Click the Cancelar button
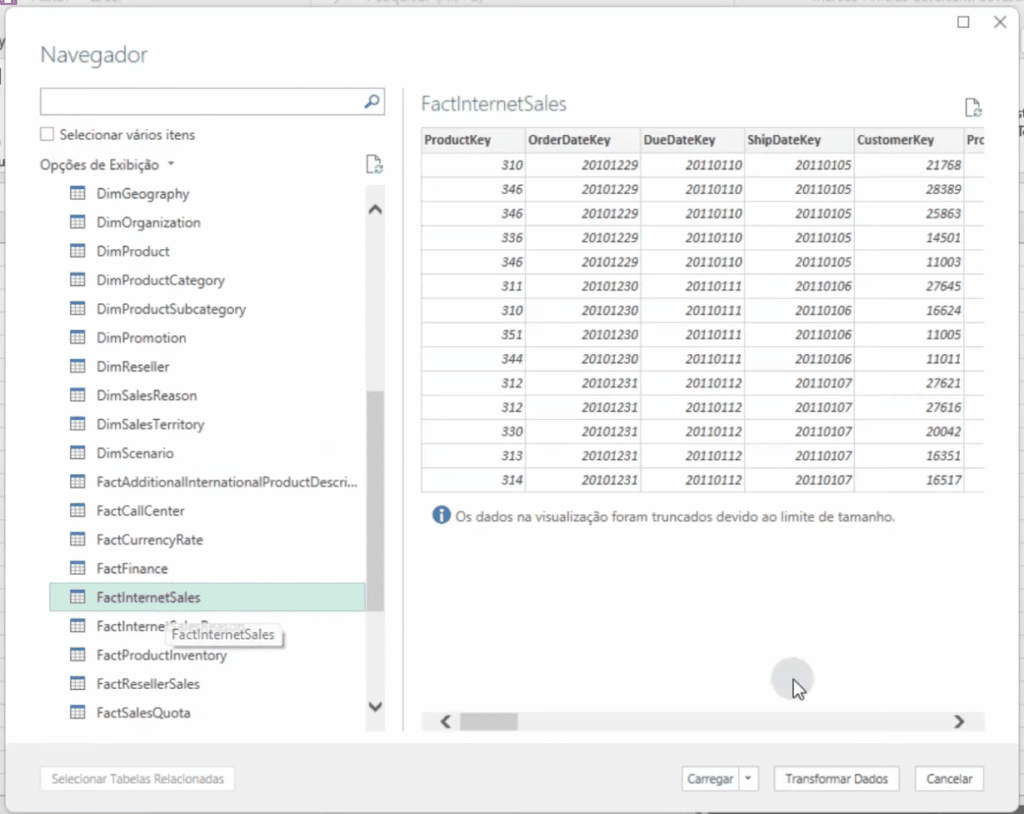Viewport: 1024px width, 814px height. pyautogui.click(x=949, y=779)
